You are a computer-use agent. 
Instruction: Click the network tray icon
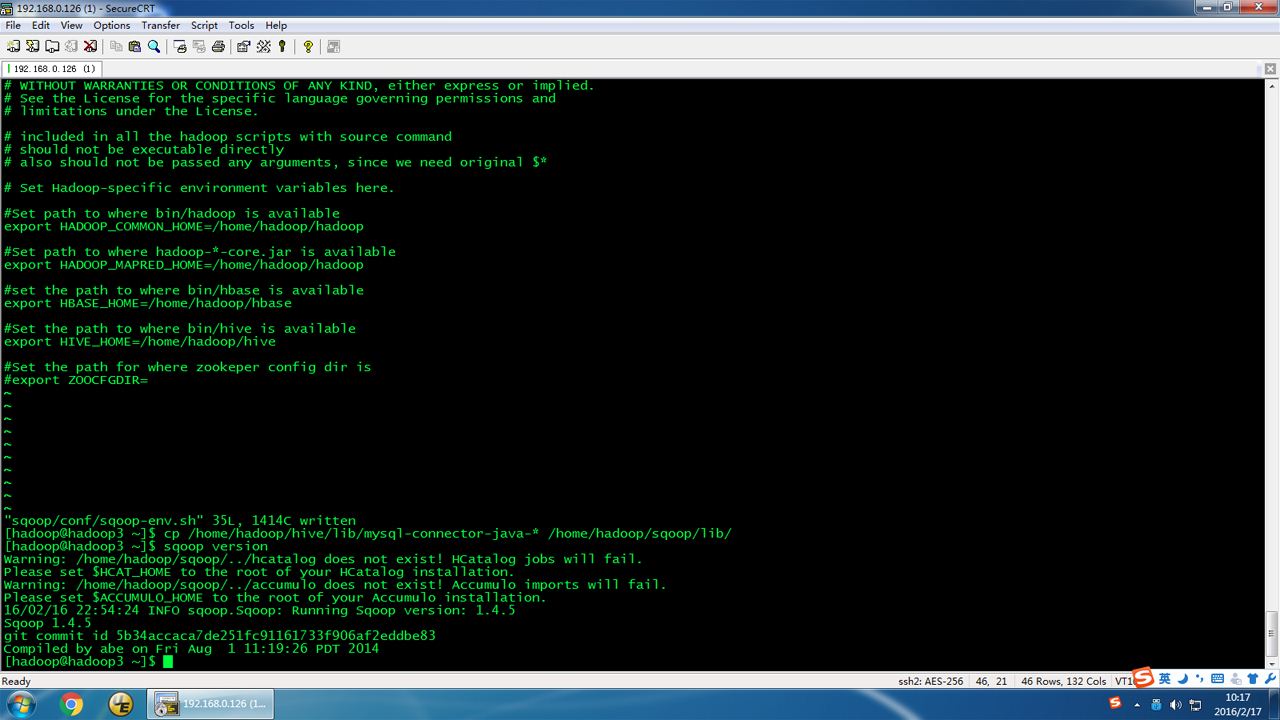[x=1195, y=704]
